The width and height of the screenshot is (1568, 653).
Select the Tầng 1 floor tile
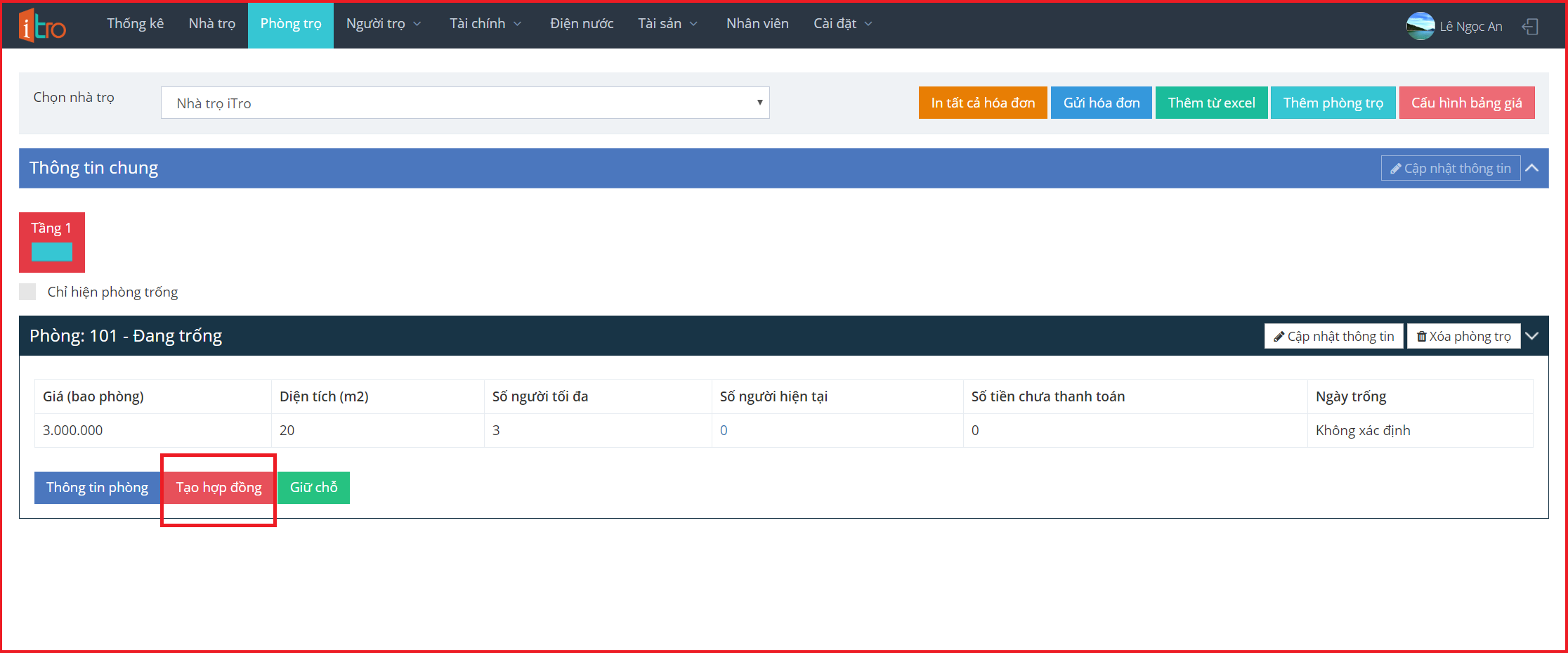click(51, 242)
